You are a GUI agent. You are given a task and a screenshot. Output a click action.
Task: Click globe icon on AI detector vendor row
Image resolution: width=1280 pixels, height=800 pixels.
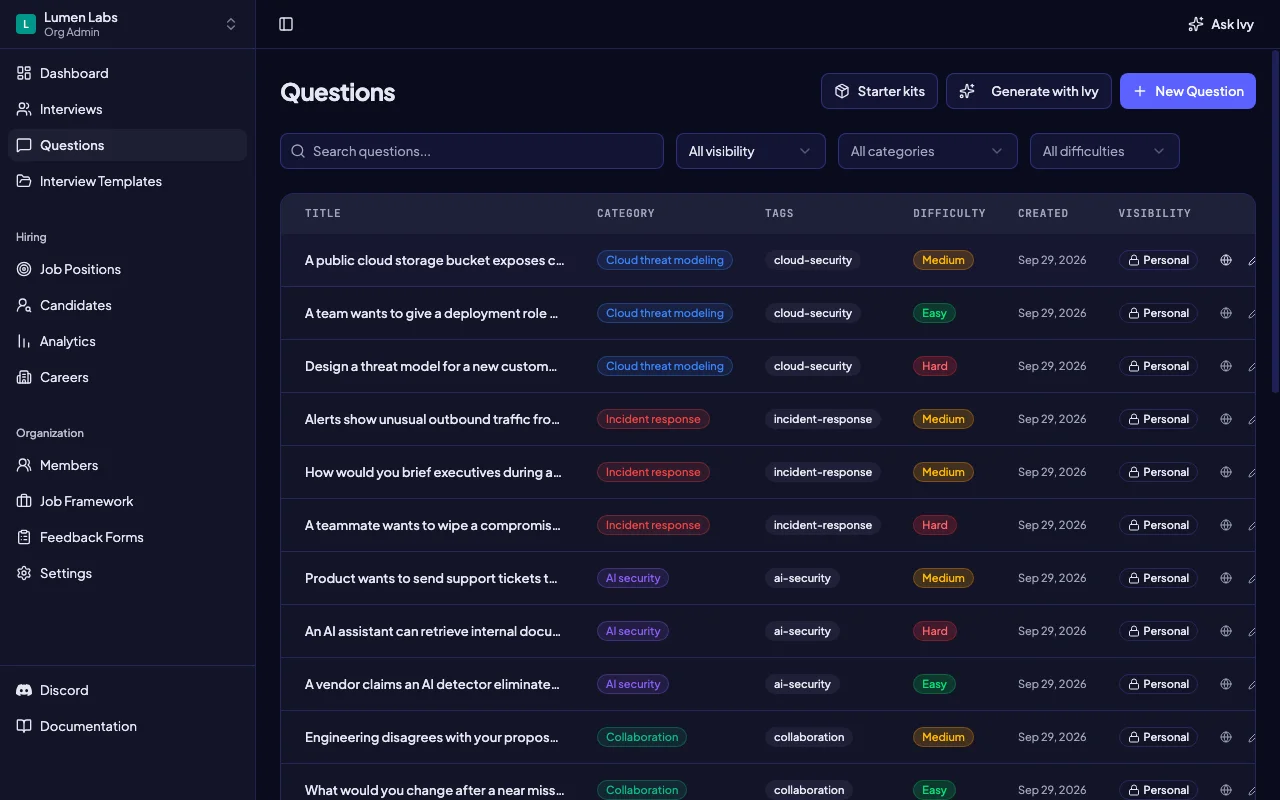click(1226, 684)
